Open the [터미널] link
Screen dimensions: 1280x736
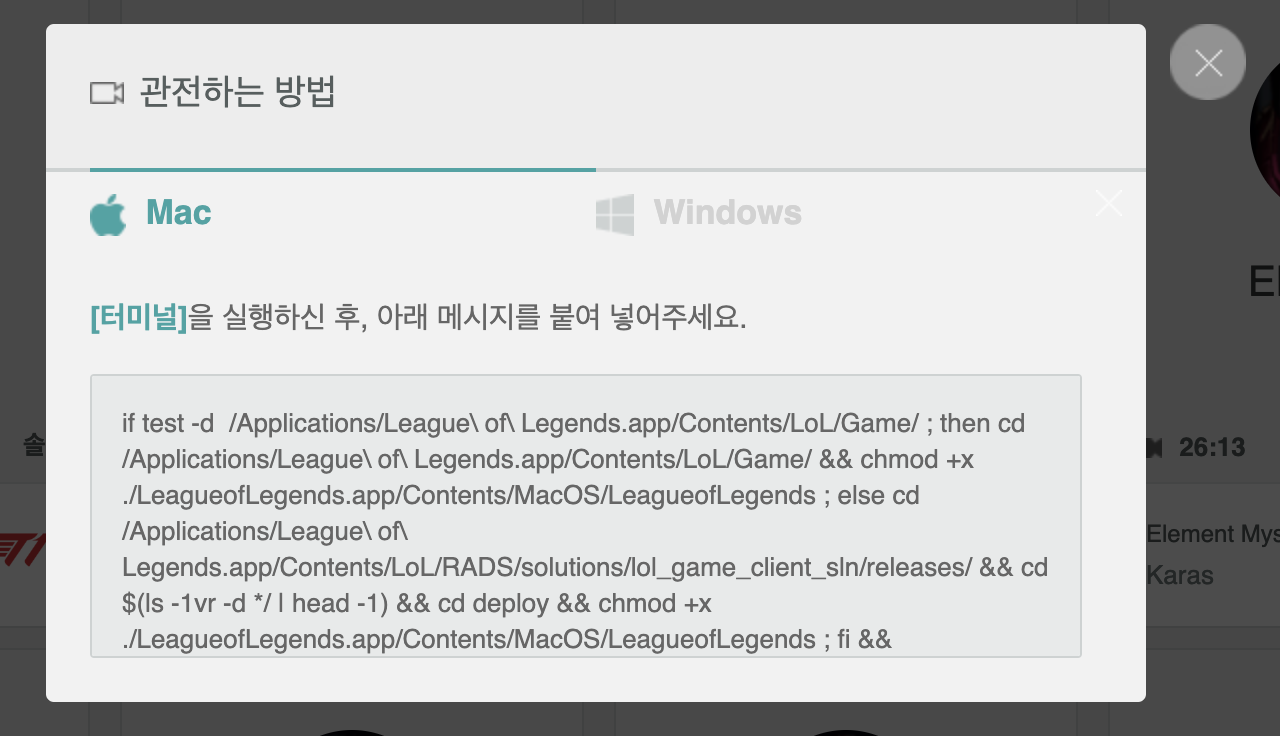139,318
